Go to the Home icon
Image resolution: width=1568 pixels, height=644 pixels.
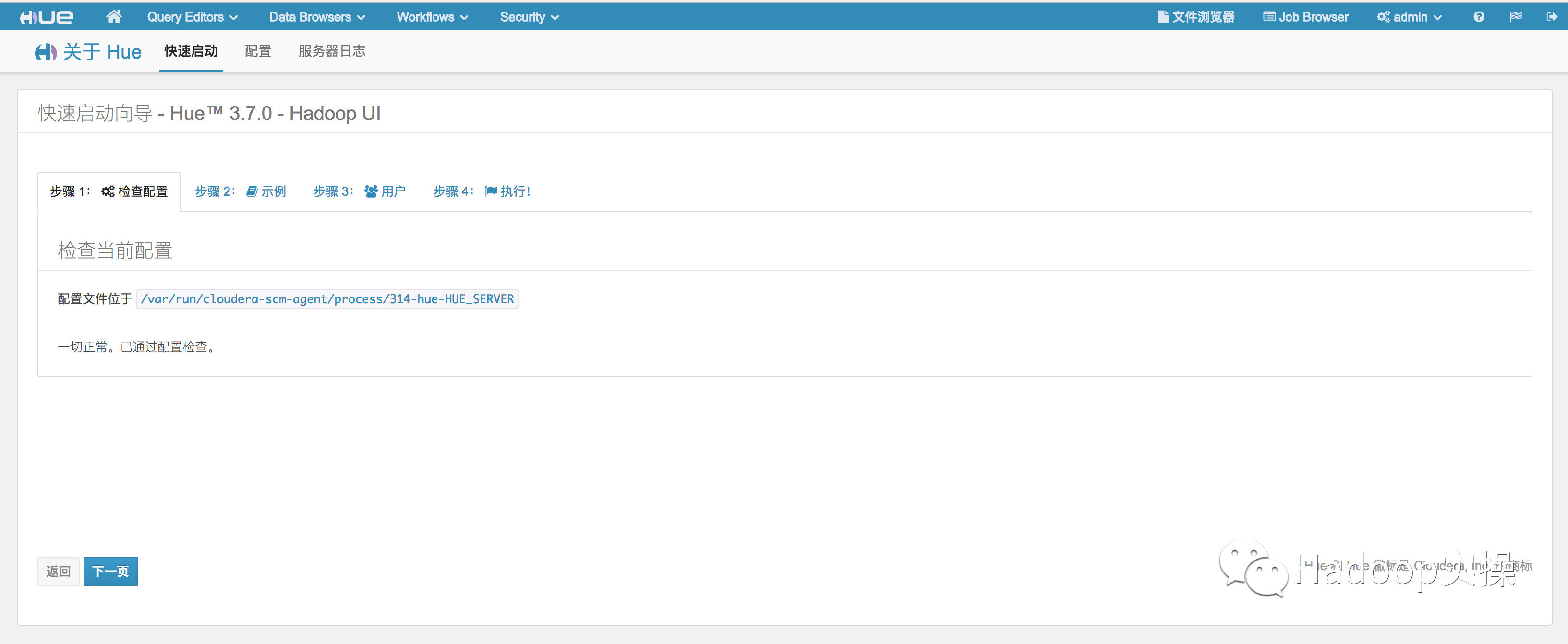[x=114, y=17]
